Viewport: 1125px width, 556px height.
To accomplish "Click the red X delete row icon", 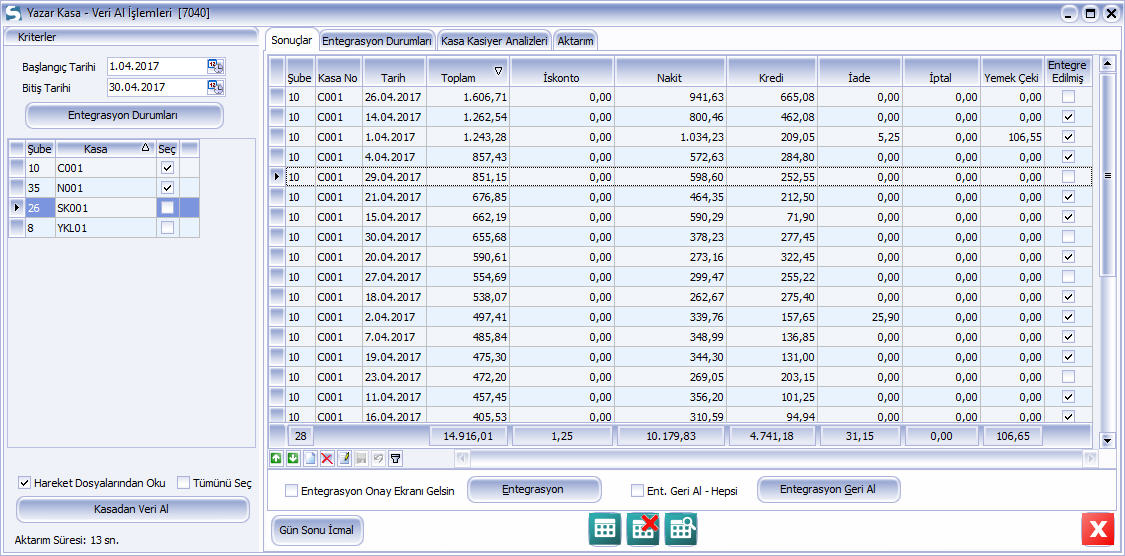I will coord(326,458).
